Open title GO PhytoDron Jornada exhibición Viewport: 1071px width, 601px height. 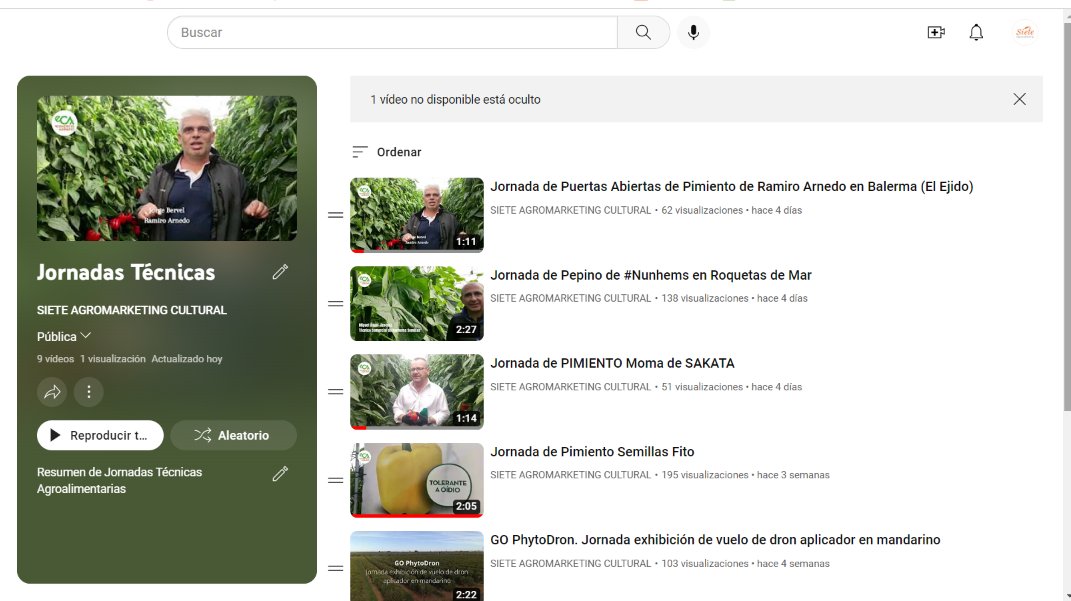tap(715, 540)
